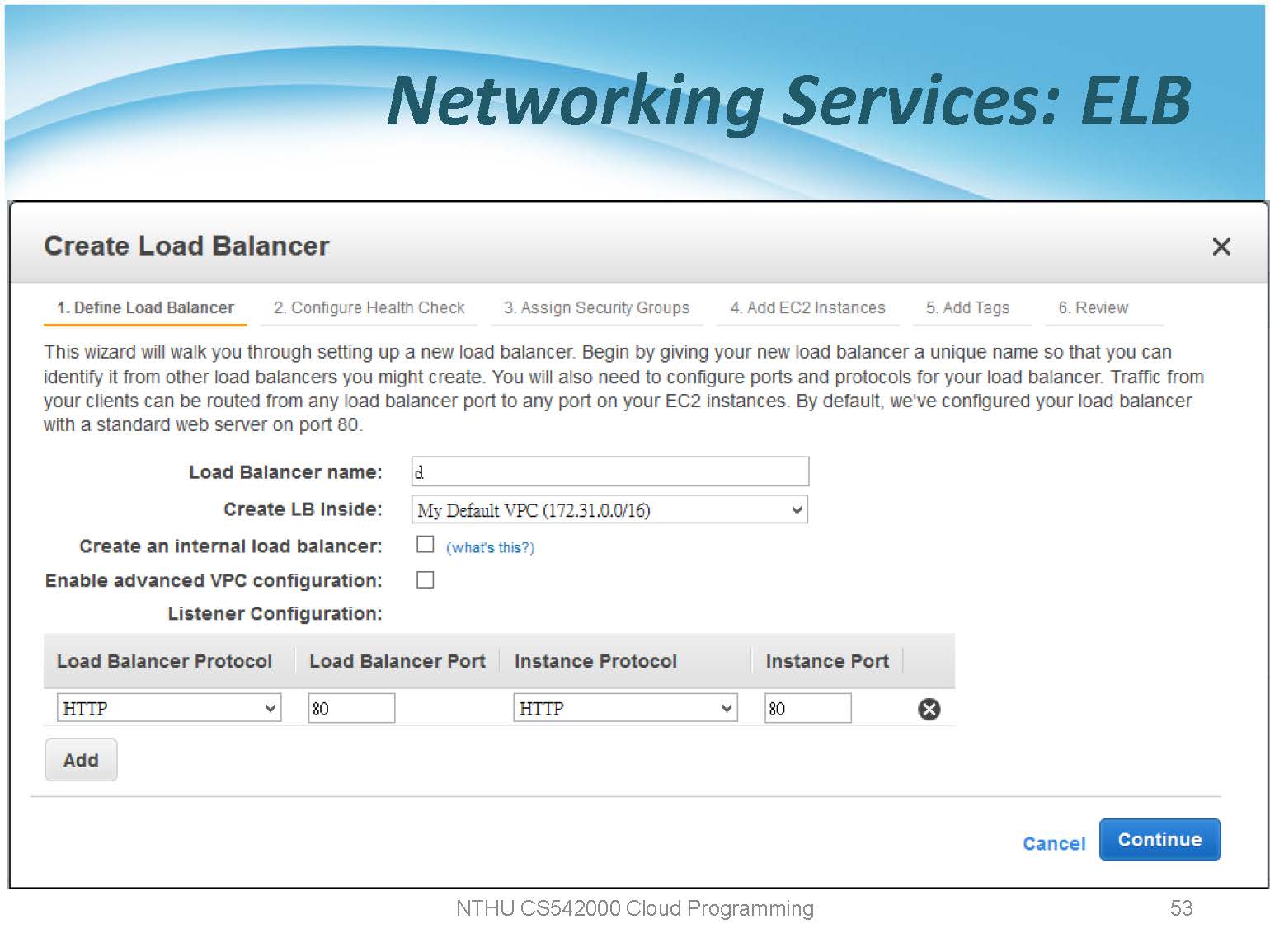Open the "what's this?" help link
Image resolution: width=1270 pixels, height=952 pixels.
[490, 547]
